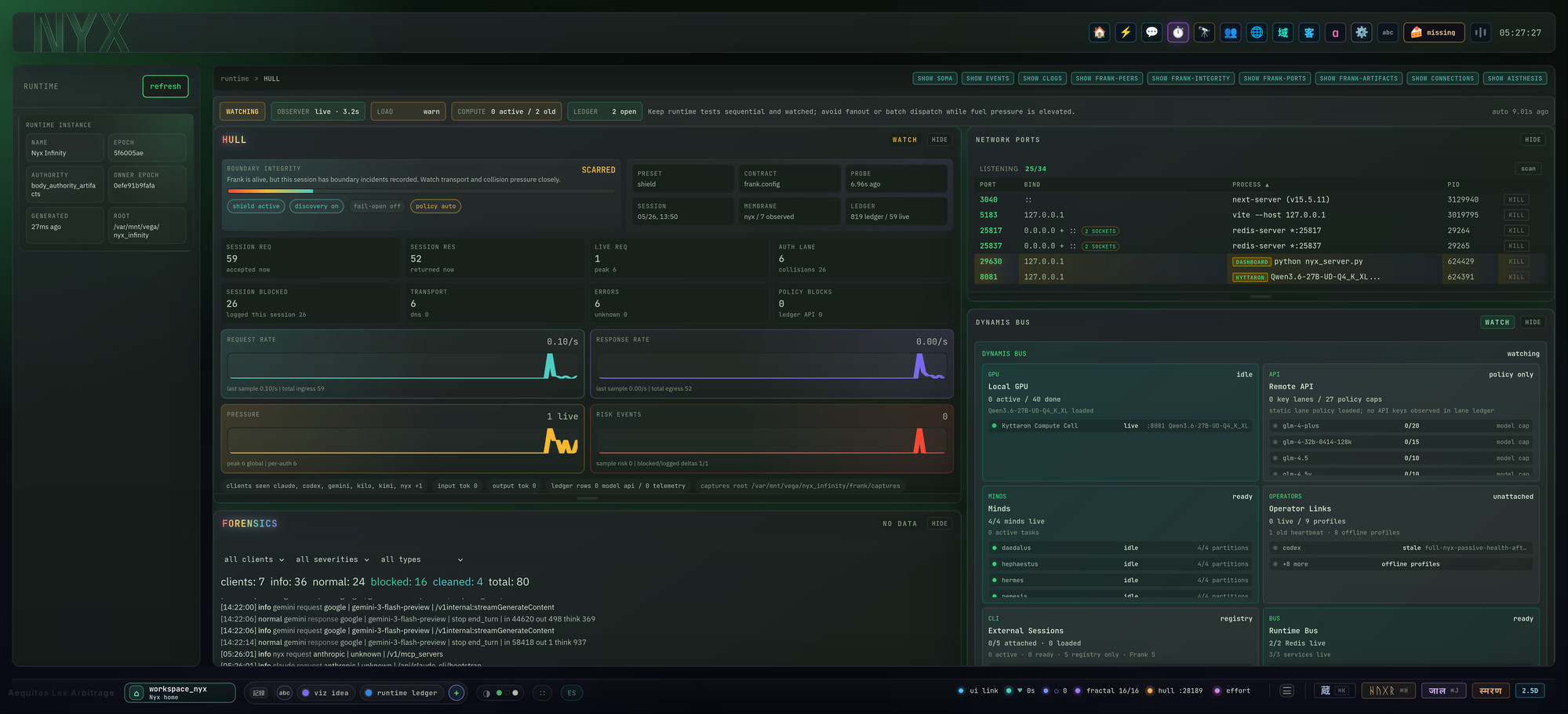The height and width of the screenshot is (714, 1568).
Task: Toggle the 'policy auto' pill
Action: click(435, 206)
